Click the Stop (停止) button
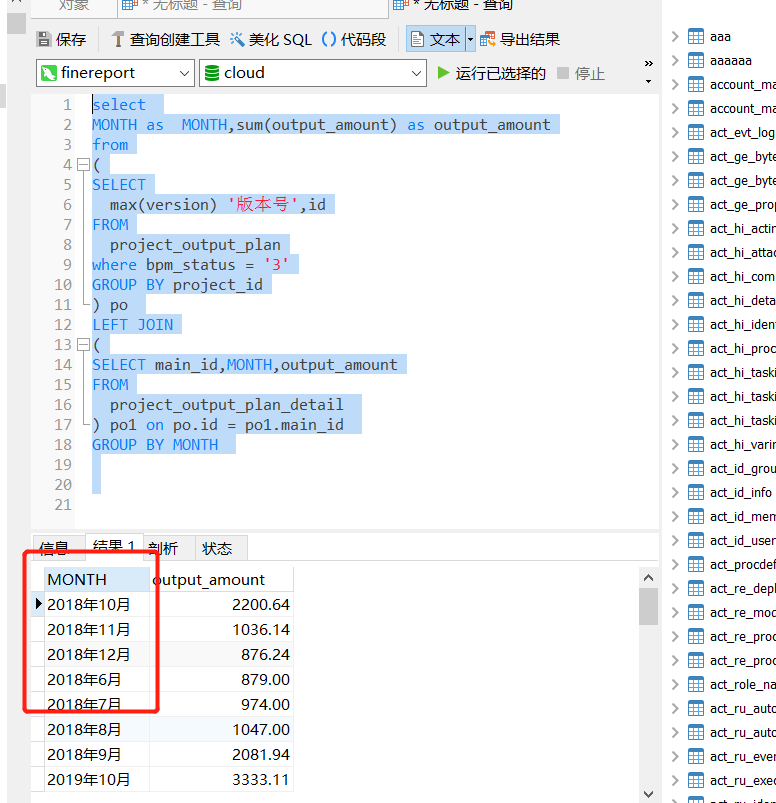This screenshot has width=776, height=803. coord(581,73)
